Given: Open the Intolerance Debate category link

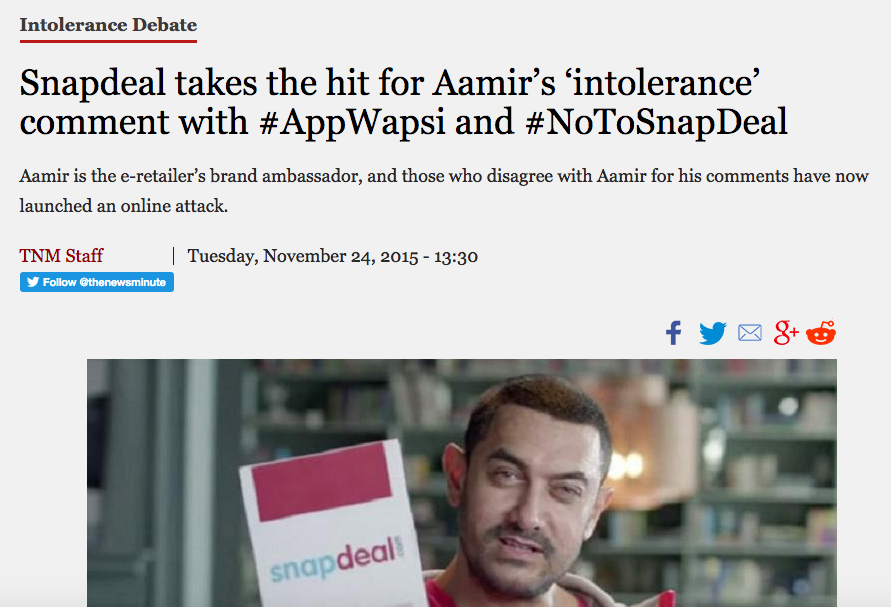Looking at the screenshot, I should [108, 25].
